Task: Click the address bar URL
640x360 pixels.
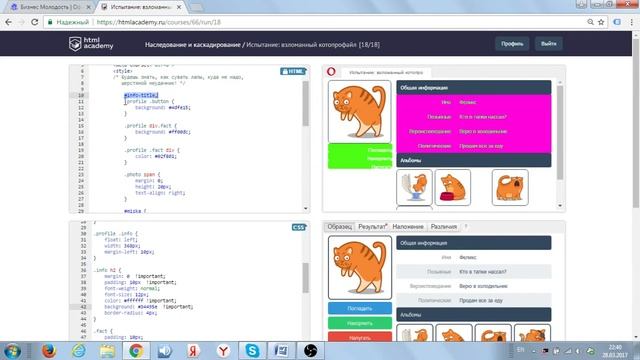Action: (x=159, y=22)
